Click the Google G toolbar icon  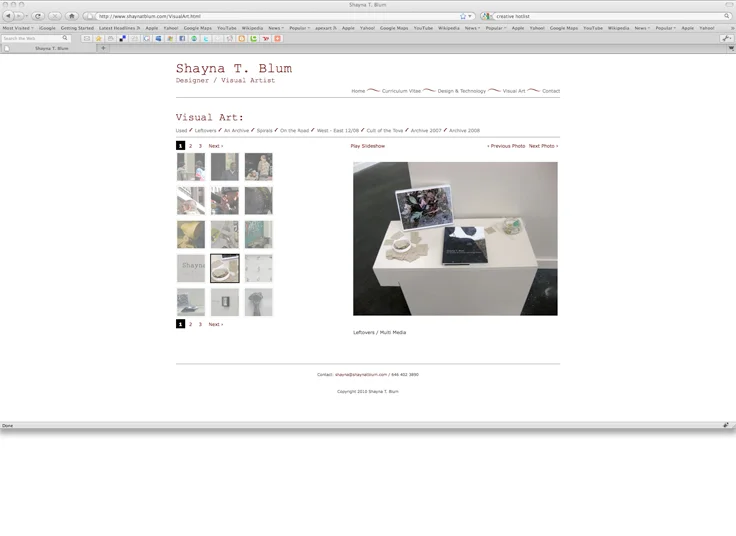[146, 38]
